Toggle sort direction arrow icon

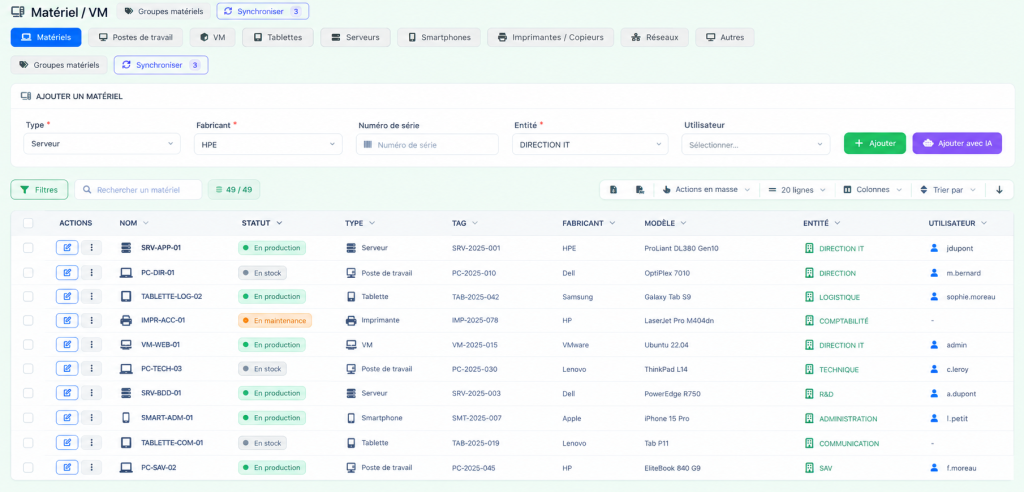[x=999, y=189]
